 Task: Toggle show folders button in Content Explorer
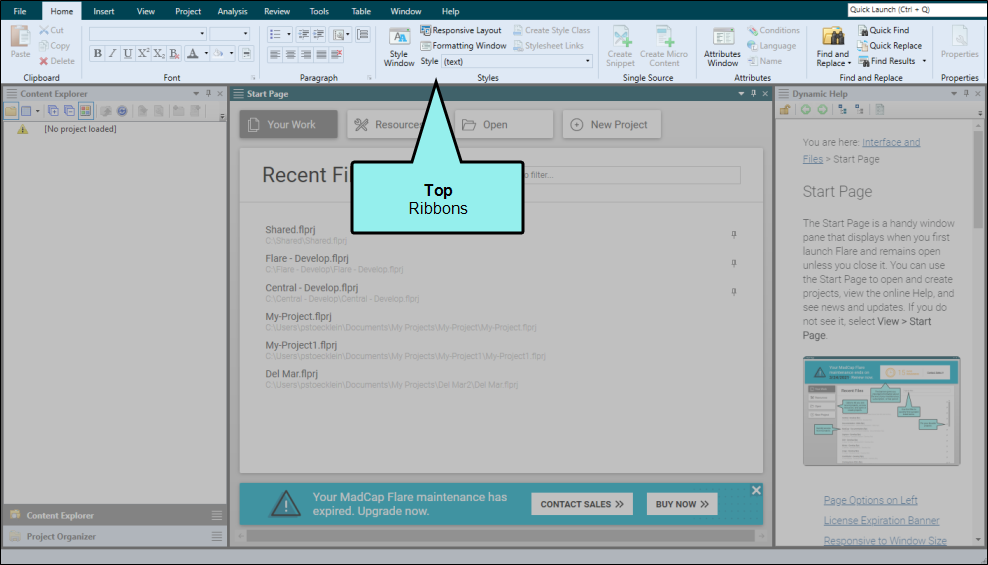tap(11, 111)
